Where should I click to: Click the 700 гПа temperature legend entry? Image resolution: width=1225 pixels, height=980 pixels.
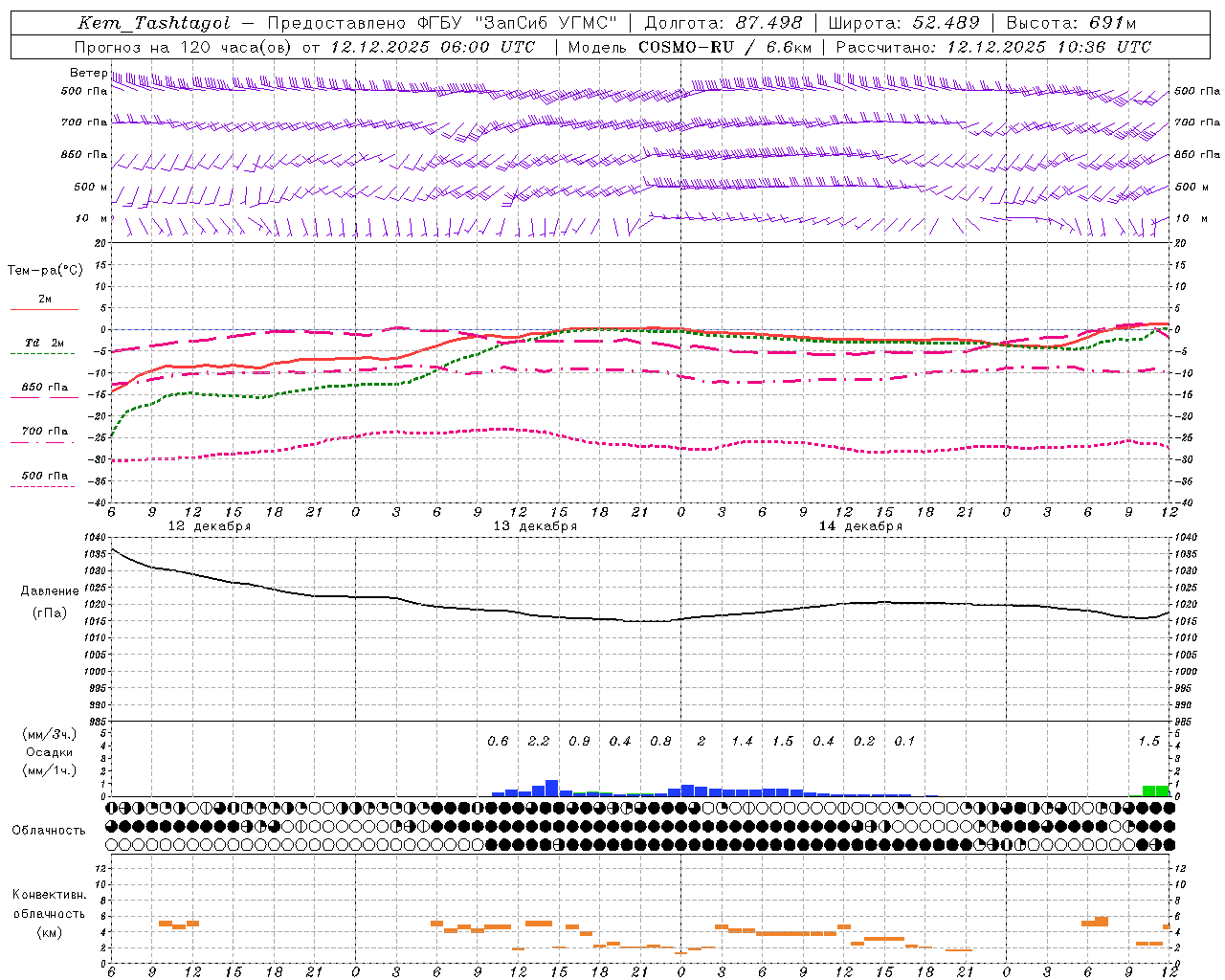44,435
